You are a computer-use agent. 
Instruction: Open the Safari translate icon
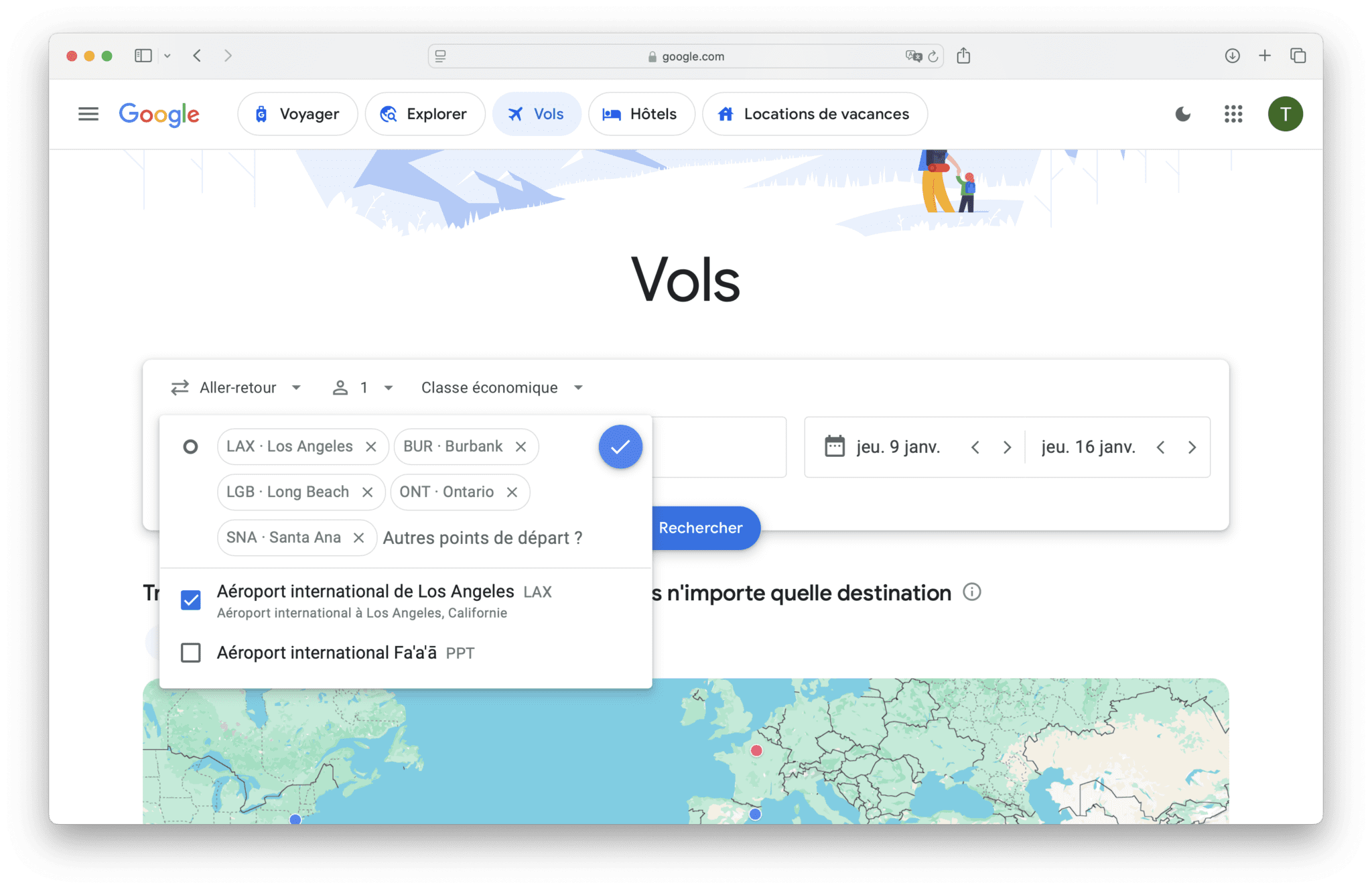(x=914, y=56)
